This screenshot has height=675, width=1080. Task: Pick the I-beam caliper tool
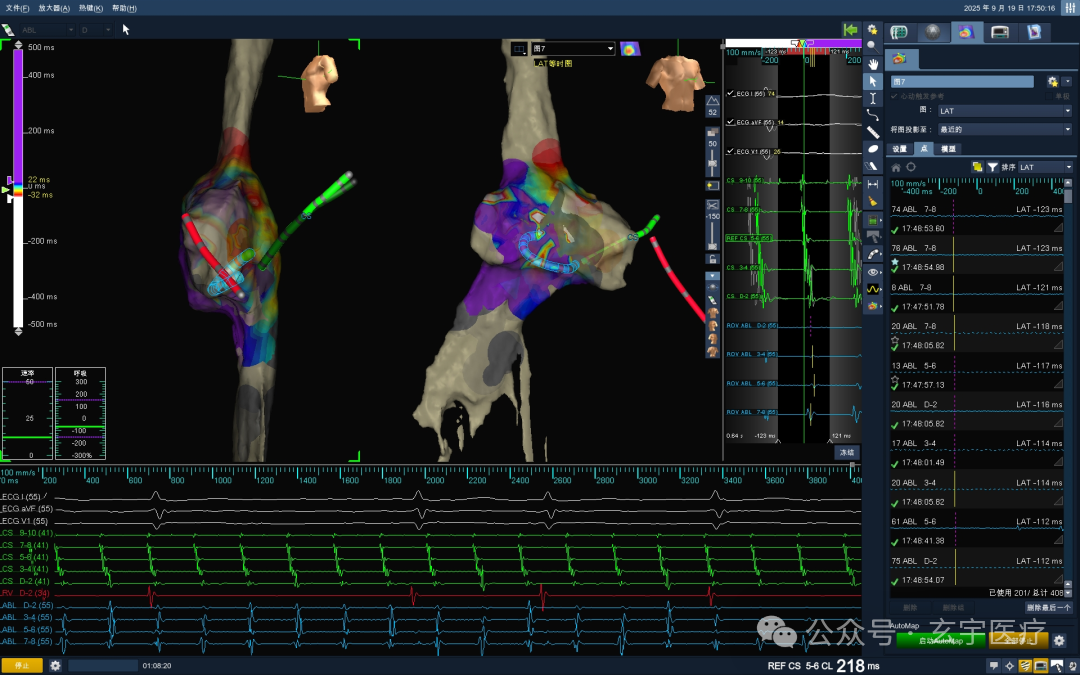[x=873, y=98]
